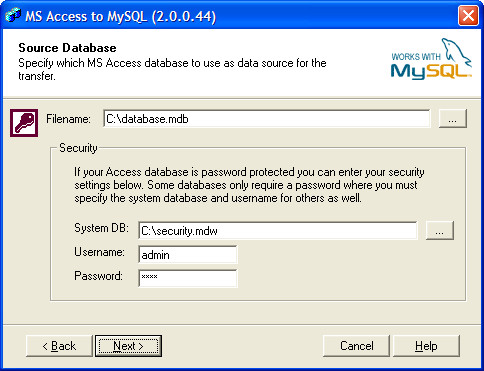Cancel the database transfer wizard
Viewport: 484px width, 371px height.
pos(356,346)
